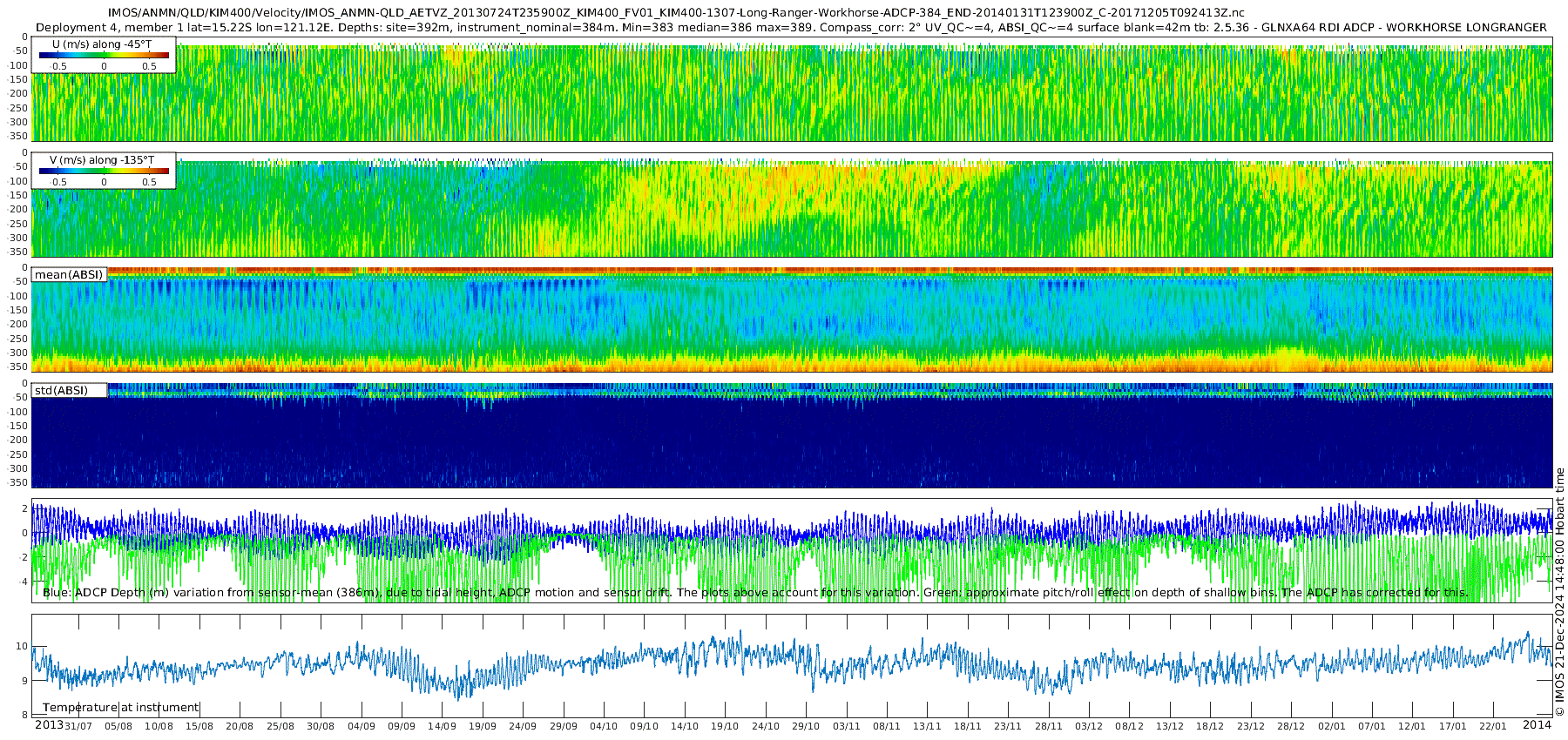Click the 2013 year label on time axis
1568x740 pixels.
pos(49,725)
